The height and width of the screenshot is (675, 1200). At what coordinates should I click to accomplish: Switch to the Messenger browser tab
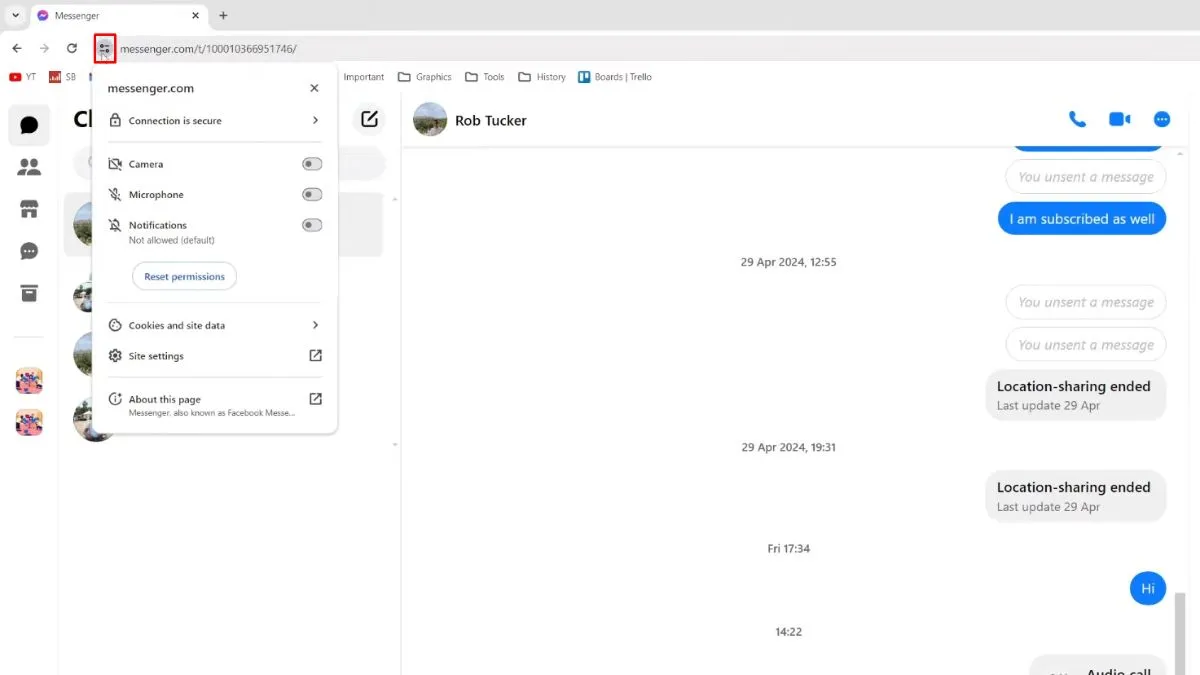[x=110, y=15]
